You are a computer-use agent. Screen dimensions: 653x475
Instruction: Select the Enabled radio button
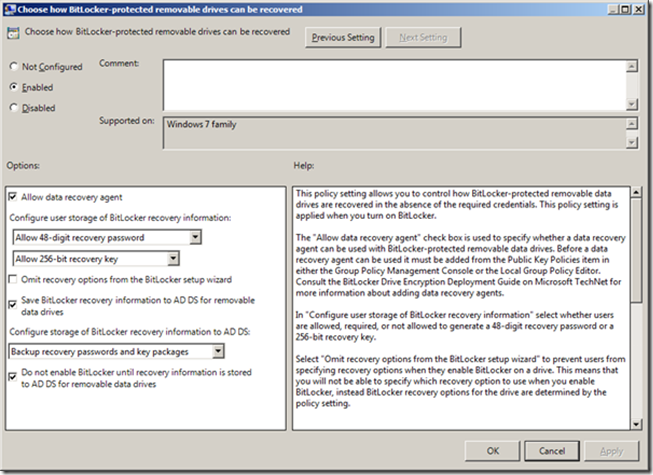13,87
